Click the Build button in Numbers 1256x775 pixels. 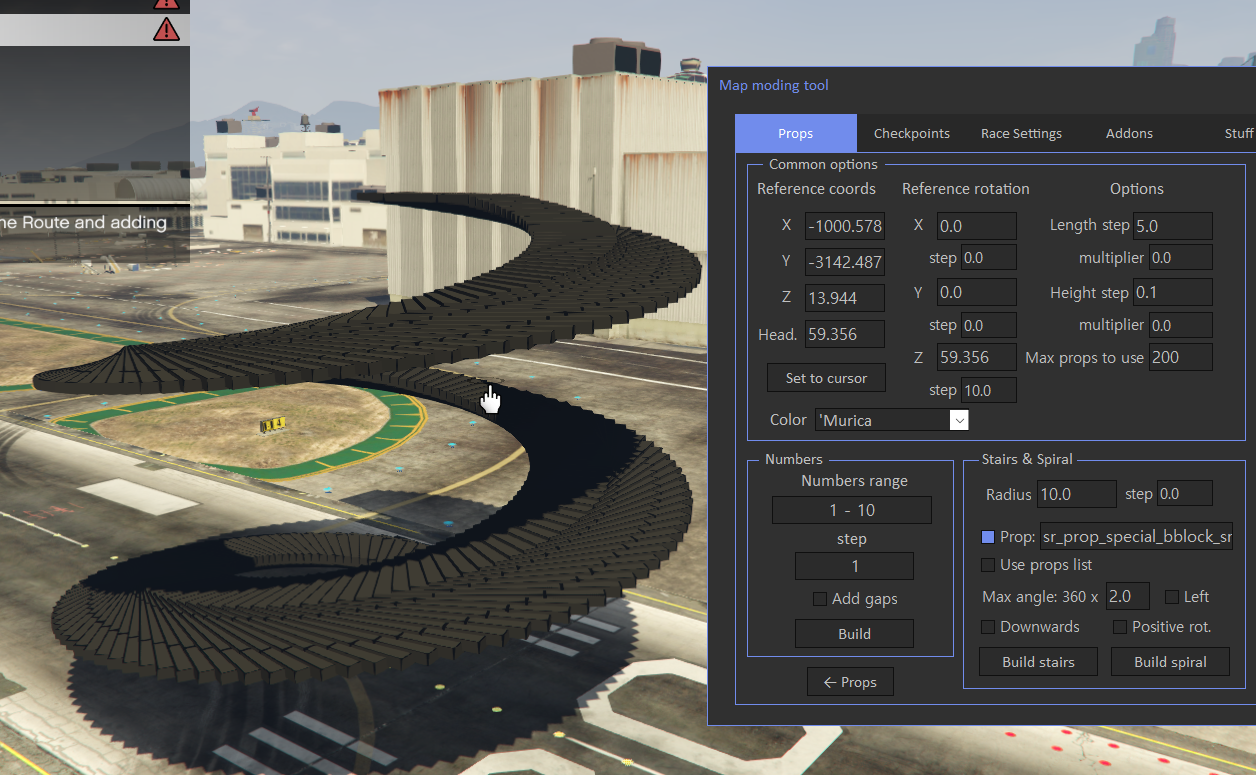click(854, 634)
